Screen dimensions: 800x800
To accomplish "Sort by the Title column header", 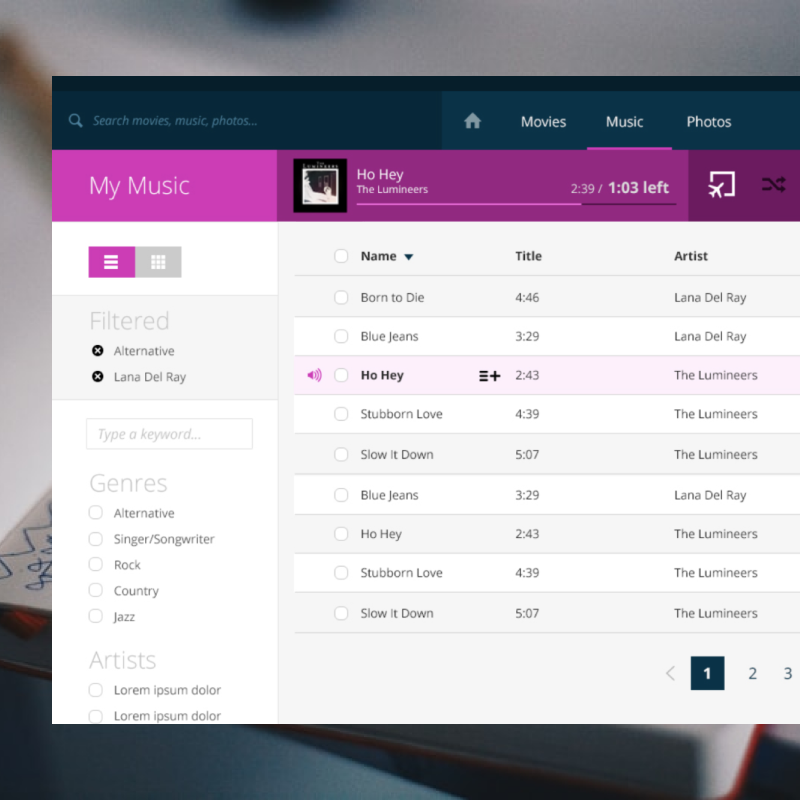I will [x=529, y=256].
